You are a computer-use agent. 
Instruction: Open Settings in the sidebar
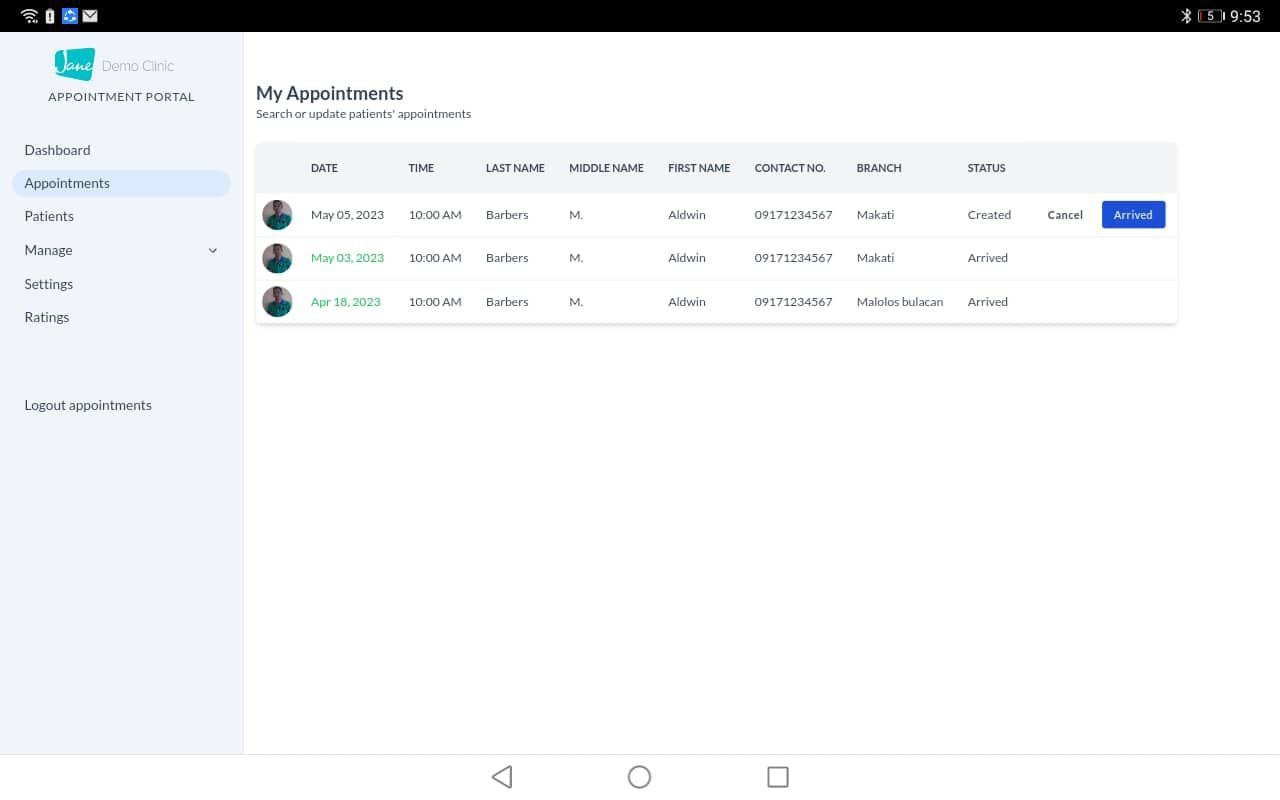click(x=49, y=284)
